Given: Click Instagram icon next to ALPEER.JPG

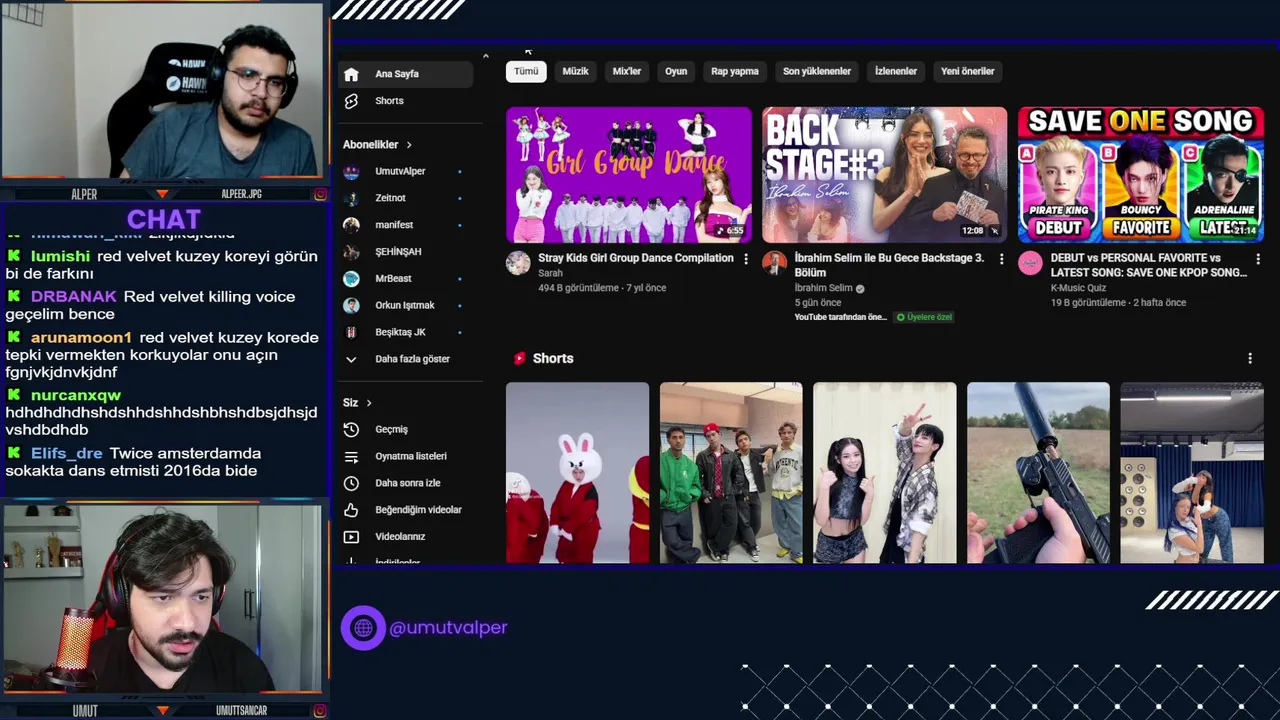Looking at the screenshot, I should coord(320,194).
